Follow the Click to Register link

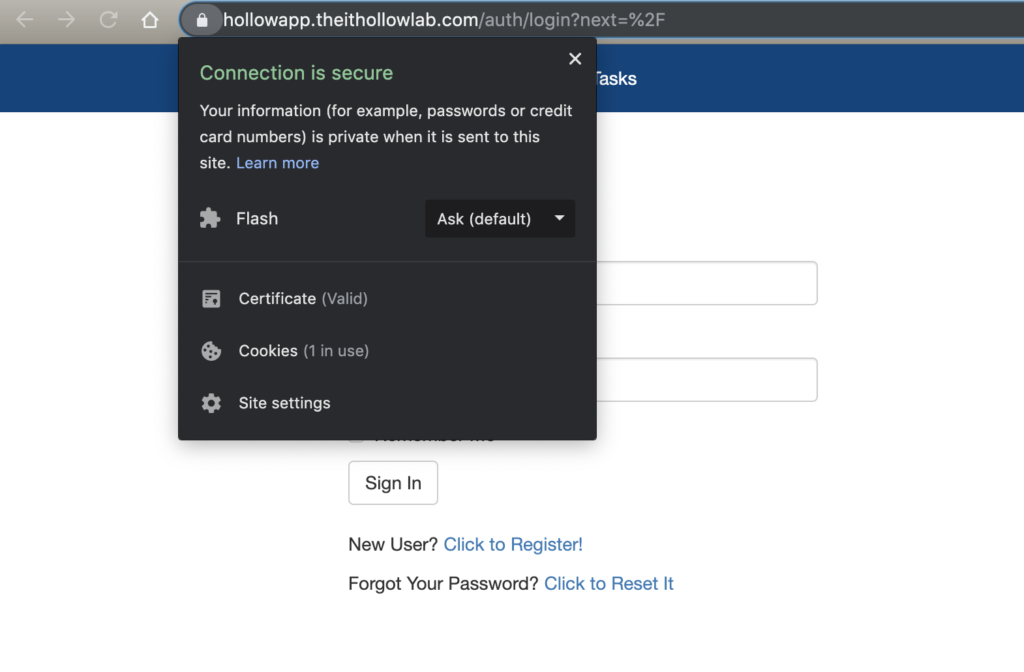pos(513,544)
